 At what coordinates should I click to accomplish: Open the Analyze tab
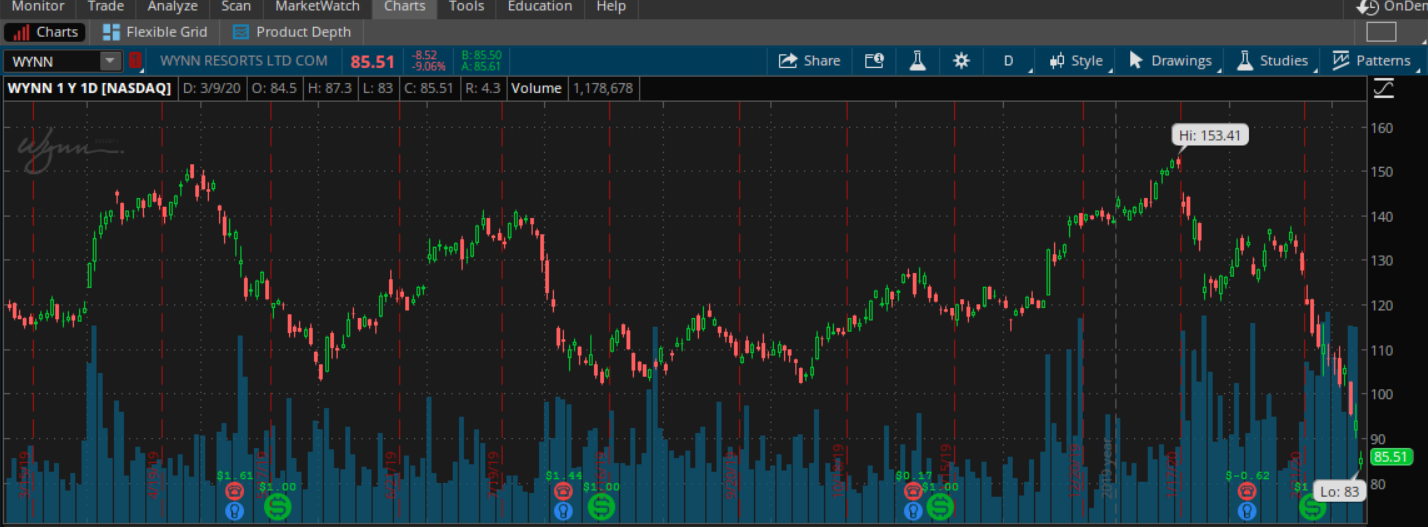(172, 7)
